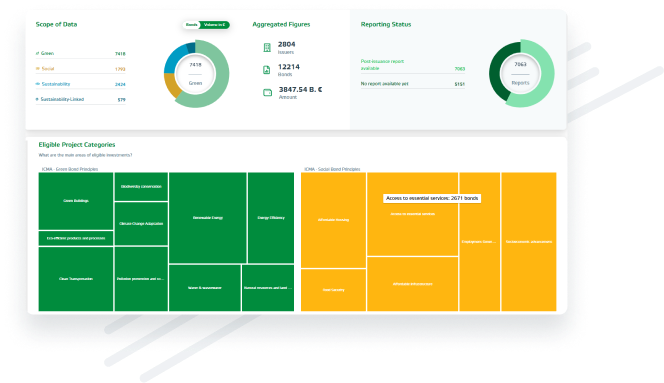This screenshot has width=664, height=383.
Task: Click the 1793 value on the Social row
Action: point(120,69)
